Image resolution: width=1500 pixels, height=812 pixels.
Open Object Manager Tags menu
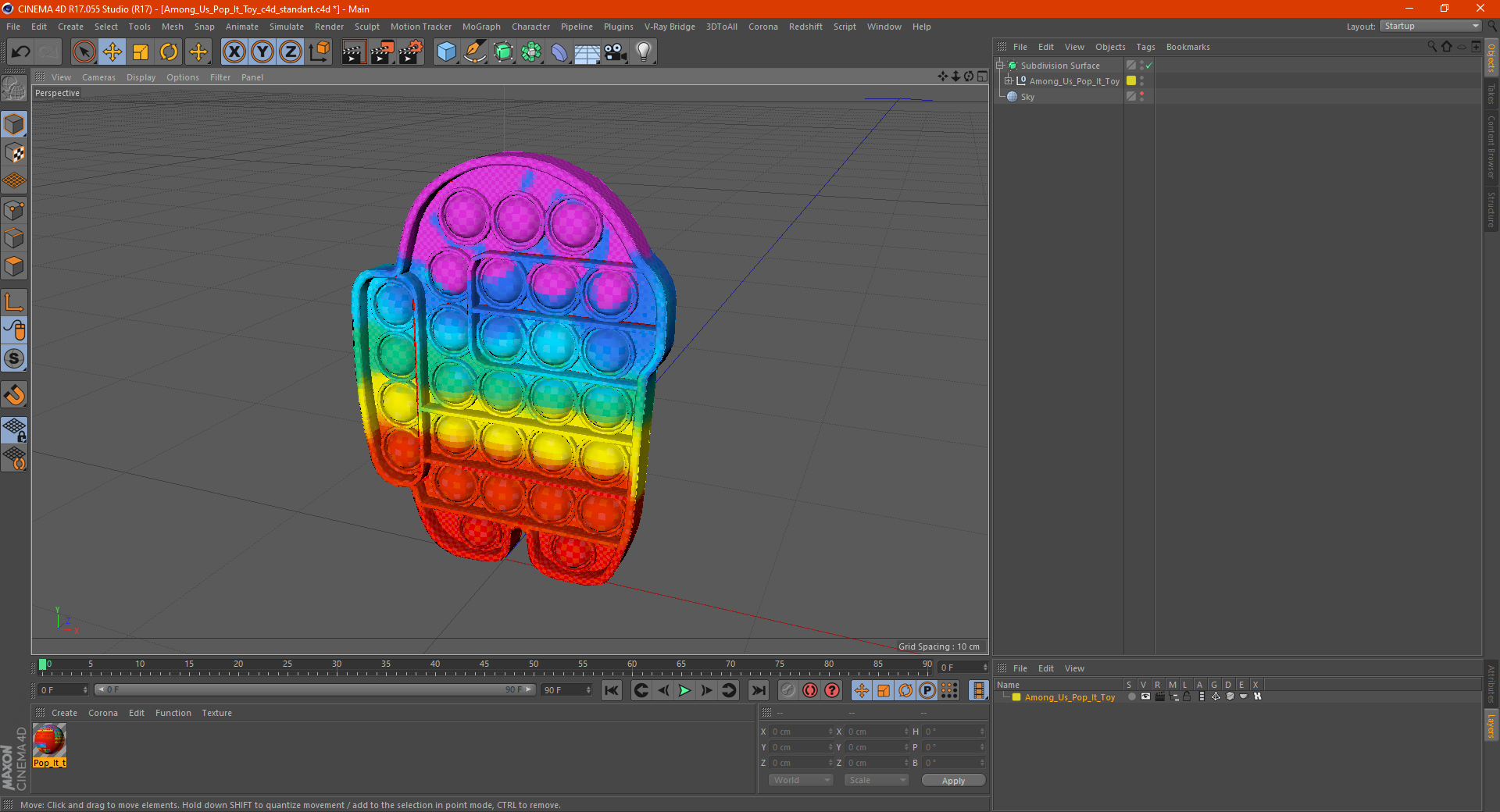tap(1145, 47)
